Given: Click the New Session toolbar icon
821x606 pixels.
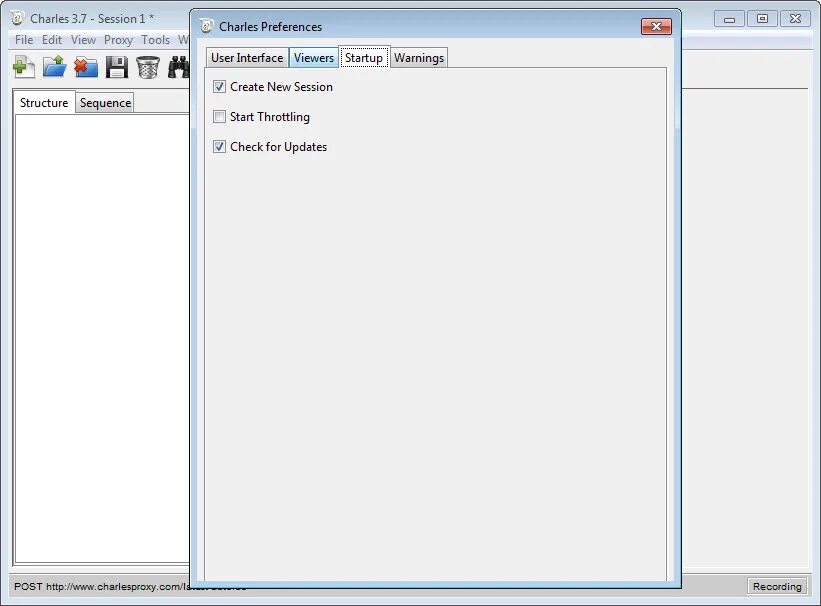Looking at the screenshot, I should click(24, 67).
